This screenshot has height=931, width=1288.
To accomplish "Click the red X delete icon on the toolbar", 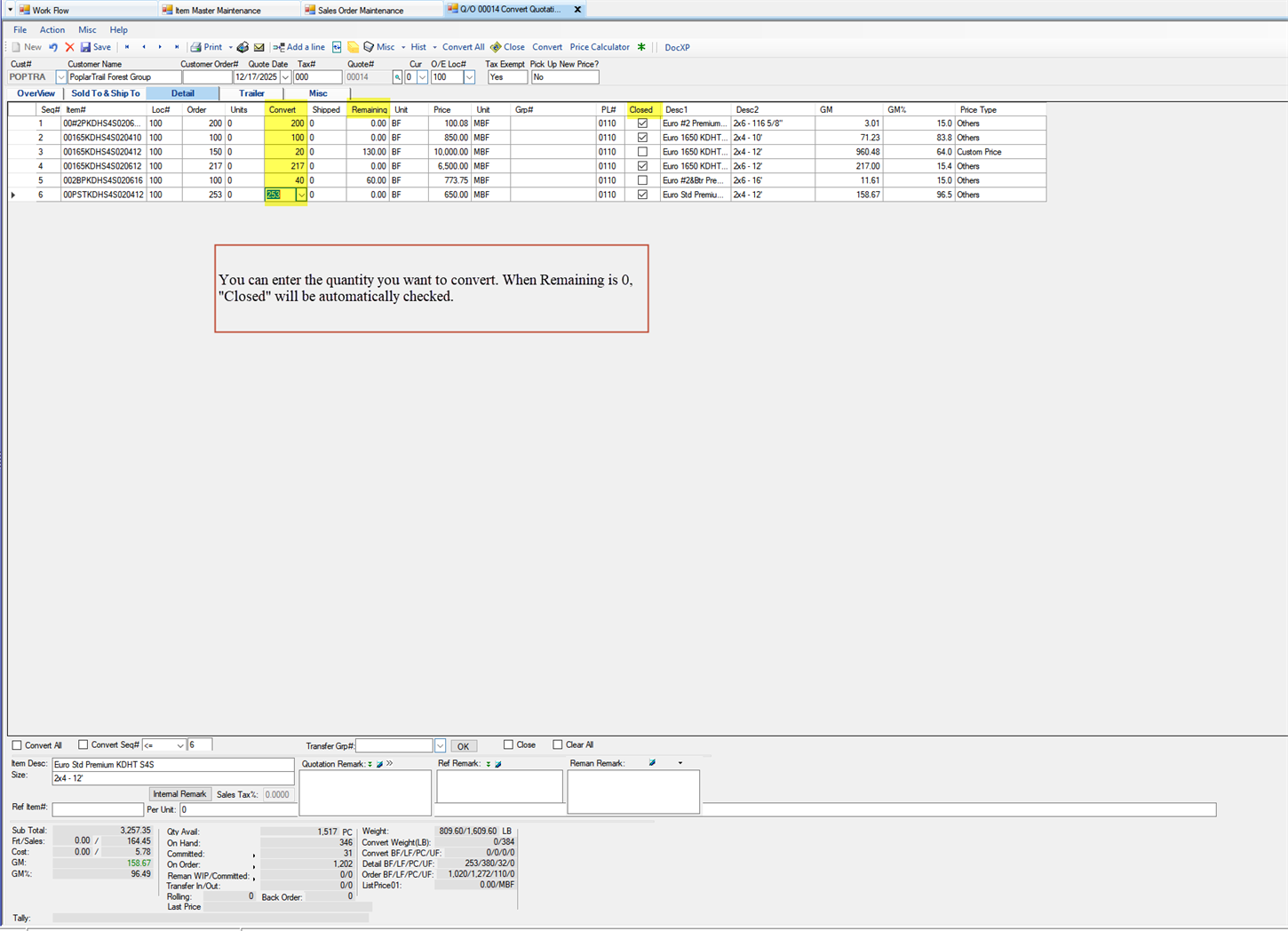I will point(69,46).
